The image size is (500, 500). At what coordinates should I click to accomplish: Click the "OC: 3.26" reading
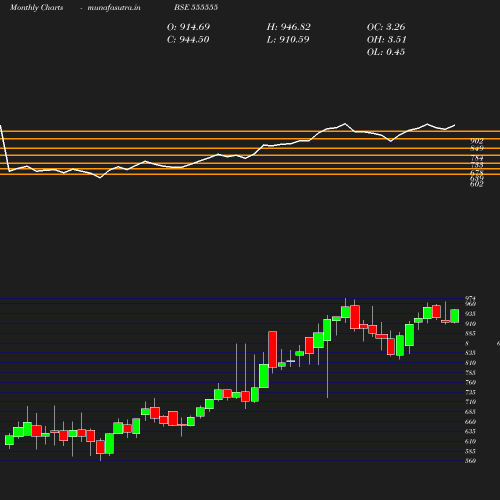click(x=386, y=27)
